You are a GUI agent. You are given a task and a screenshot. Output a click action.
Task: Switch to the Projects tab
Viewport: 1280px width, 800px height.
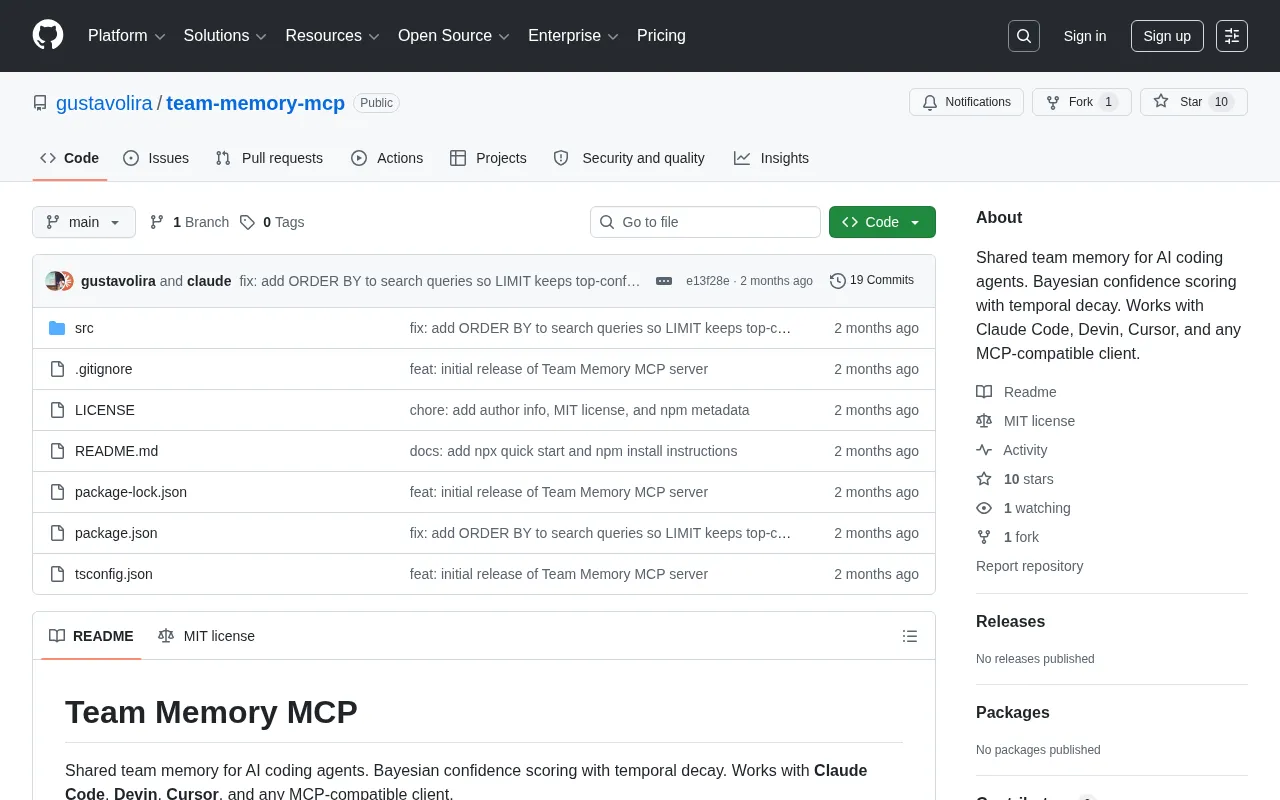click(x=488, y=158)
